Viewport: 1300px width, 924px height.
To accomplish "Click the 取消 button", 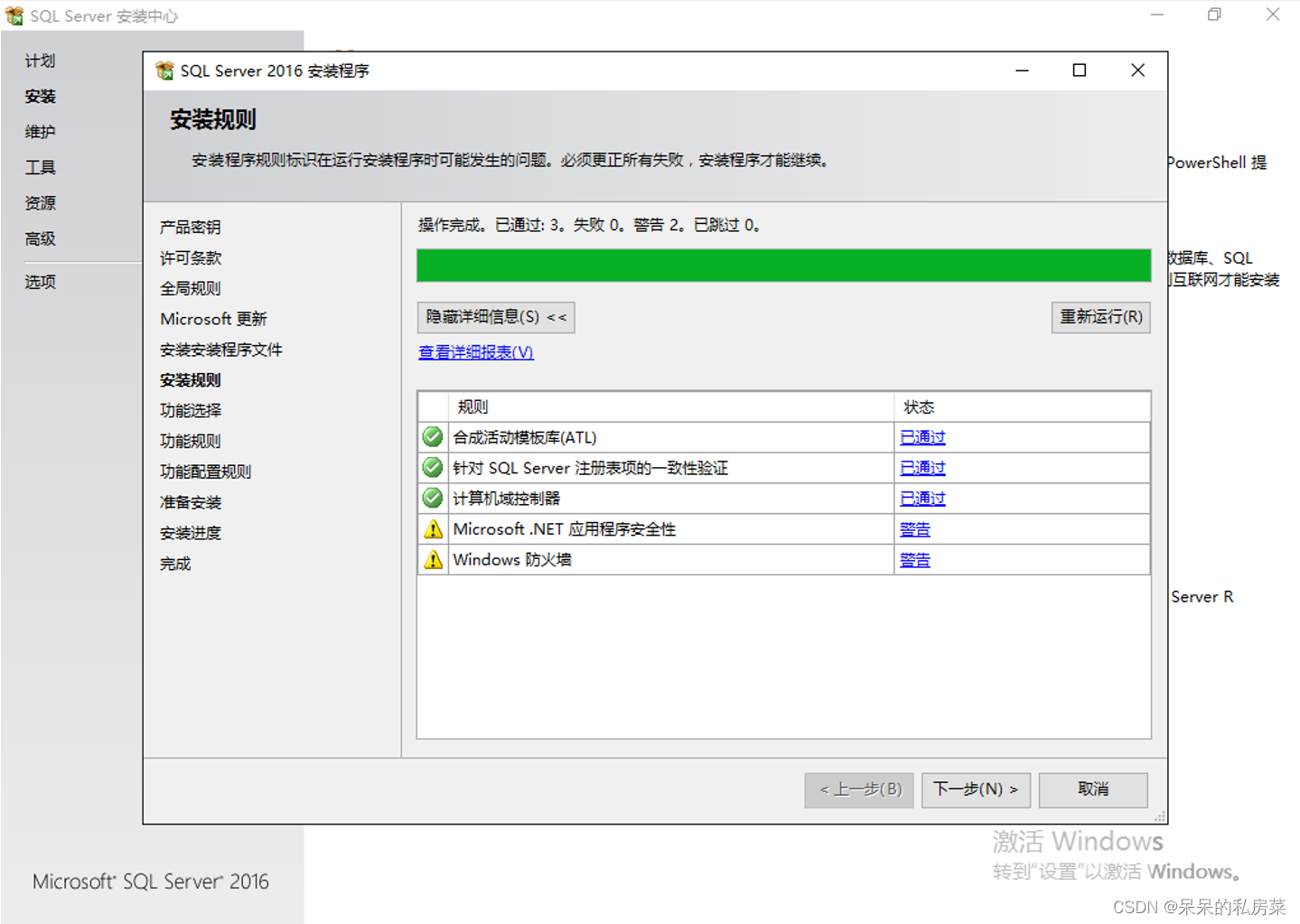I will [x=1093, y=789].
